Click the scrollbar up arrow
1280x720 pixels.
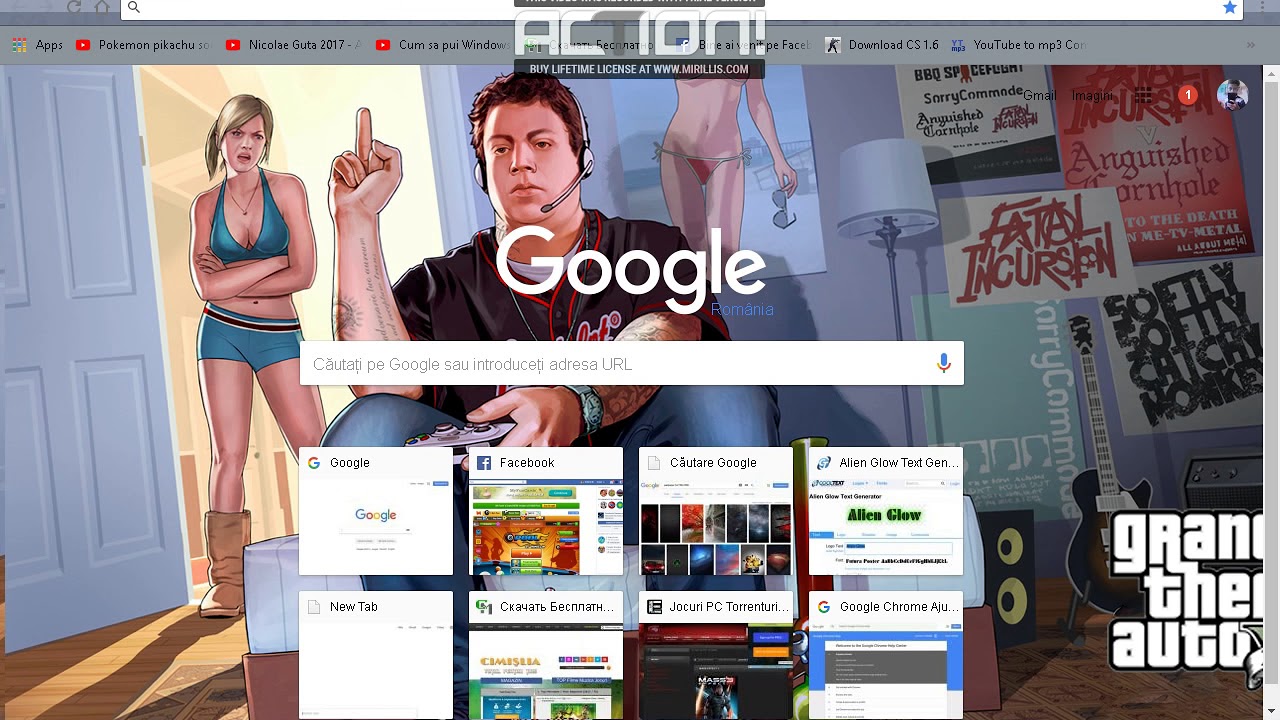coord(1271,73)
